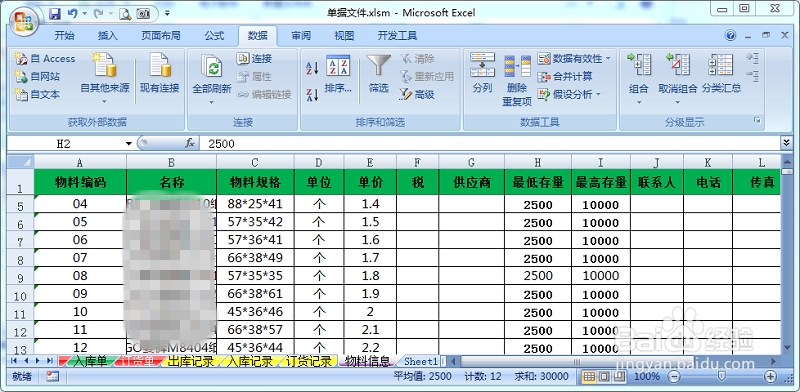This screenshot has height=392, width=800.
Task: Open the 公式 (Formulas) ribbon tab
Action: pos(214,36)
